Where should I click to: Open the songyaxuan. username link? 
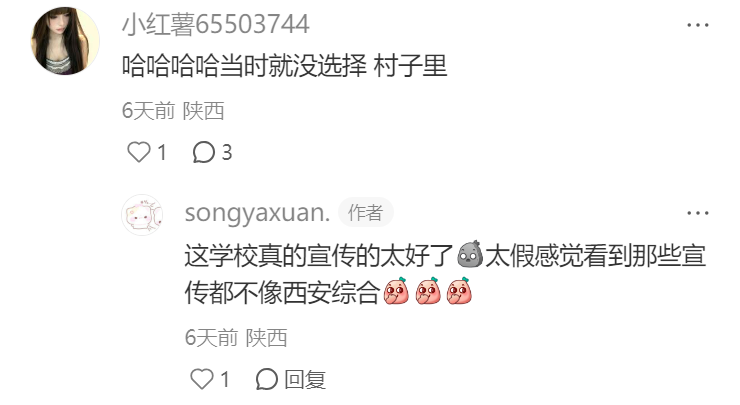[257, 213]
